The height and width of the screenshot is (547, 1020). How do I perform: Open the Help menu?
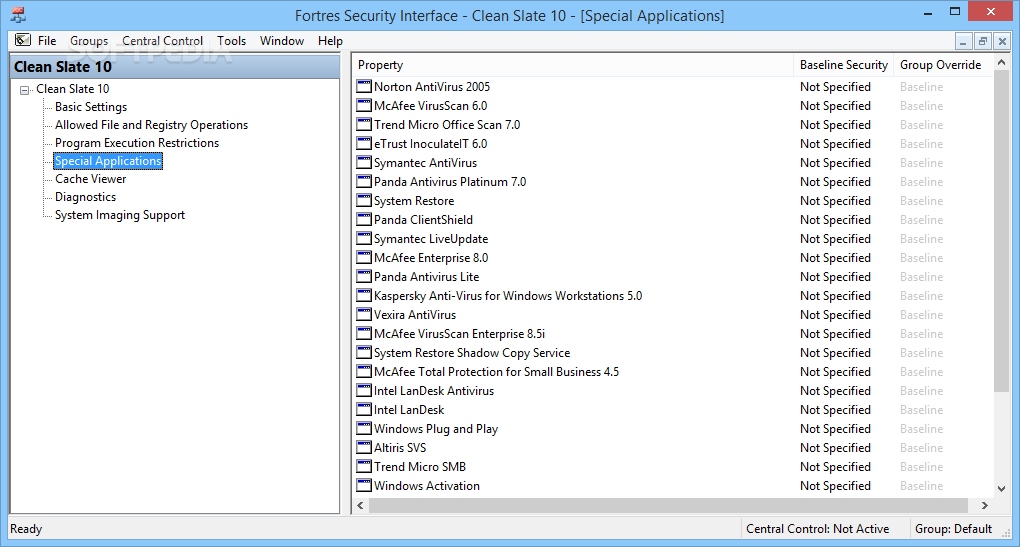(330, 40)
